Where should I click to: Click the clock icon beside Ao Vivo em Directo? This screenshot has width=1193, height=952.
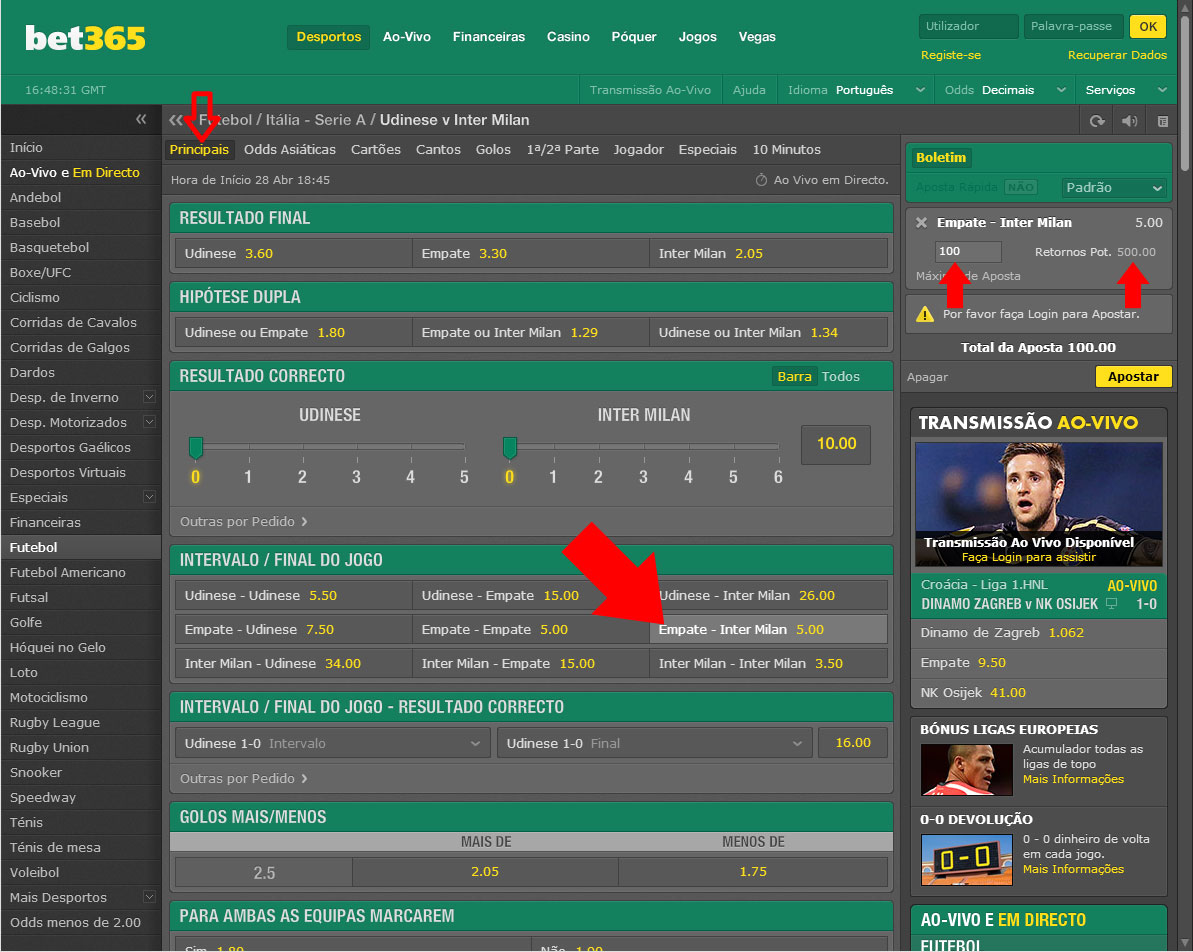click(x=761, y=180)
